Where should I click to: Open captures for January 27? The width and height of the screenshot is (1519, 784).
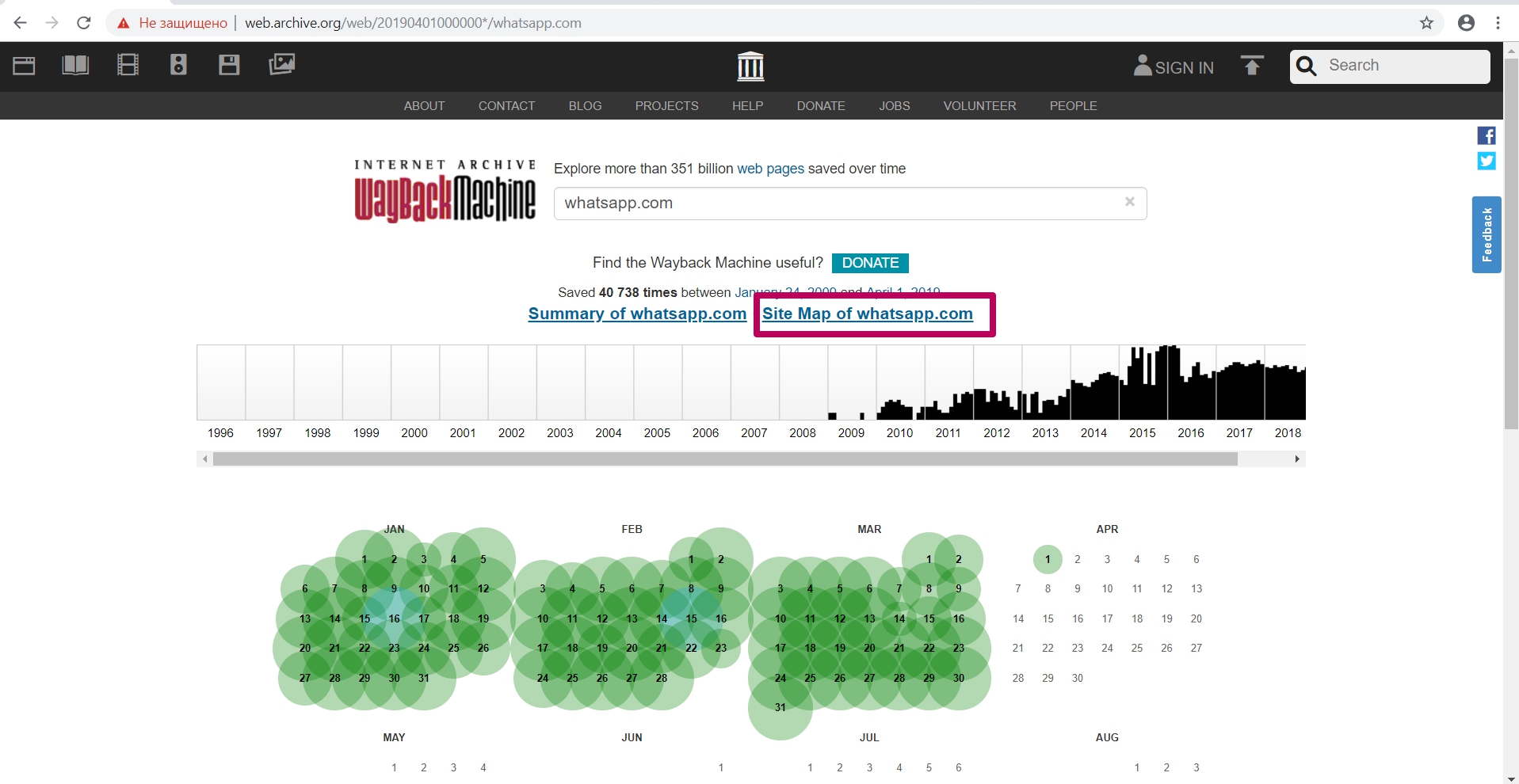click(305, 678)
